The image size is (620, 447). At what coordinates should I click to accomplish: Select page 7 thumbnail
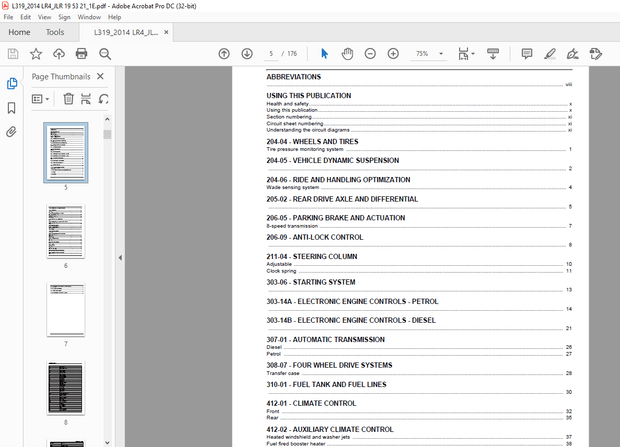click(x=66, y=310)
